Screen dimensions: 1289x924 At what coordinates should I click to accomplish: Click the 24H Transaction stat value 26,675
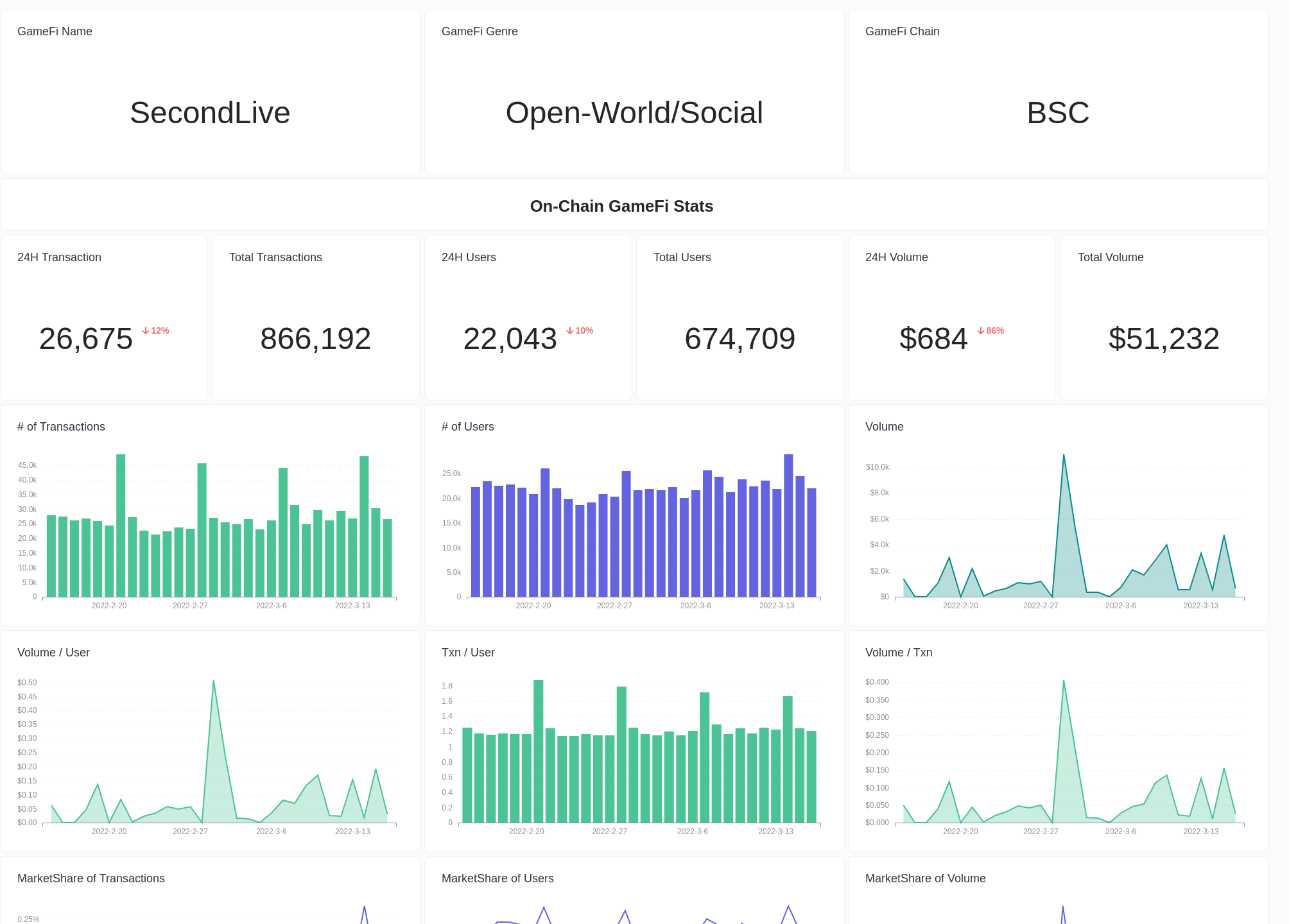coord(85,339)
